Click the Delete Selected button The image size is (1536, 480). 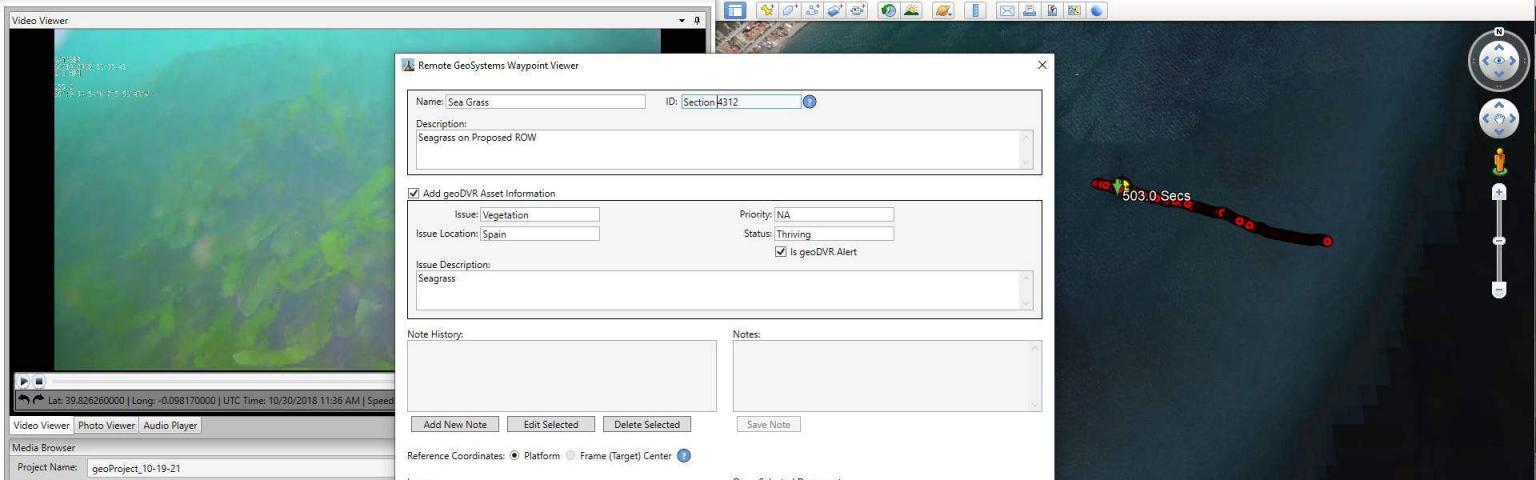click(646, 425)
